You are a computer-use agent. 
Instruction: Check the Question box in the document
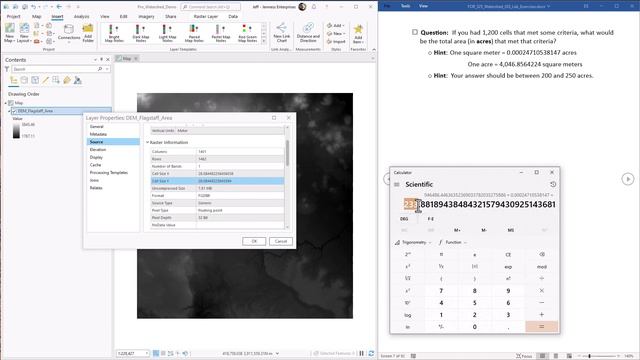click(x=415, y=32)
